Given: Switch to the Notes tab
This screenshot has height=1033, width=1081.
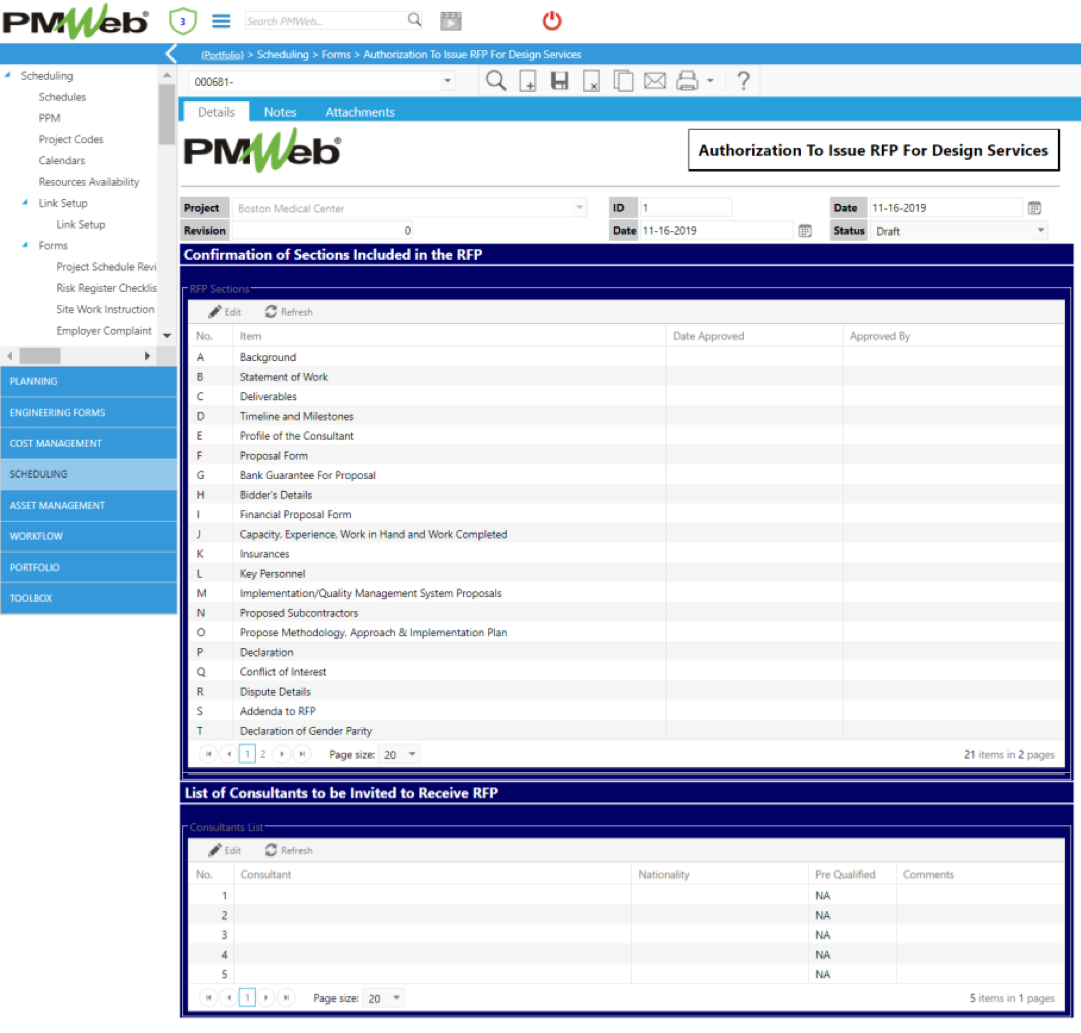Looking at the screenshot, I should pyautogui.click(x=280, y=112).
